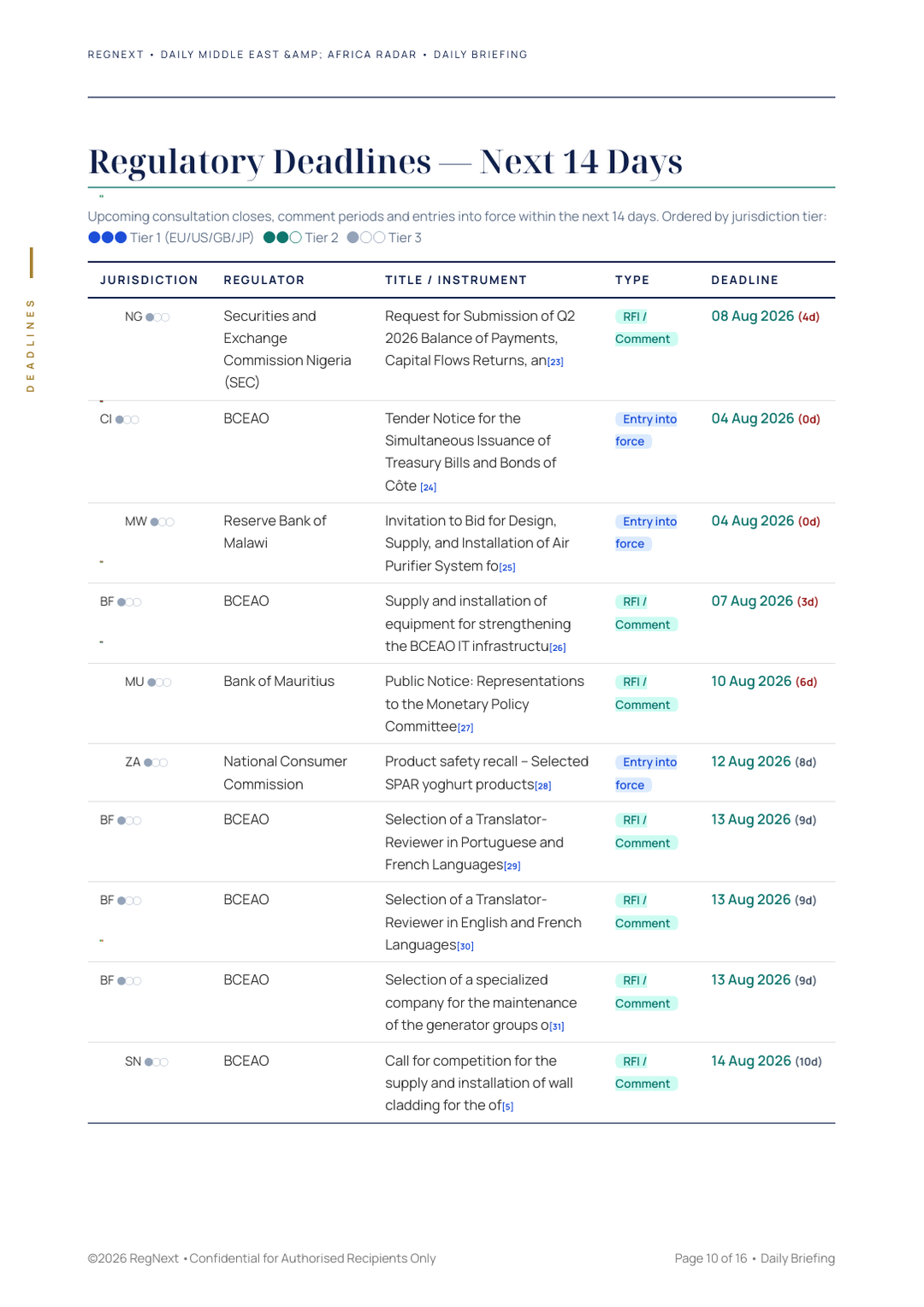Screen dimensions: 924x1307
Task: Open footnote reference [5]
Action: (508, 1107)
